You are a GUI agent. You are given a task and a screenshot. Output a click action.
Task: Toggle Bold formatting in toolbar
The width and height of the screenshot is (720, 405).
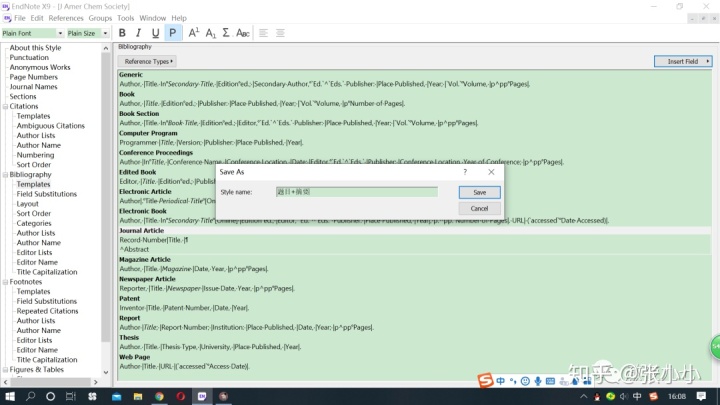click(x=122, y=33)
